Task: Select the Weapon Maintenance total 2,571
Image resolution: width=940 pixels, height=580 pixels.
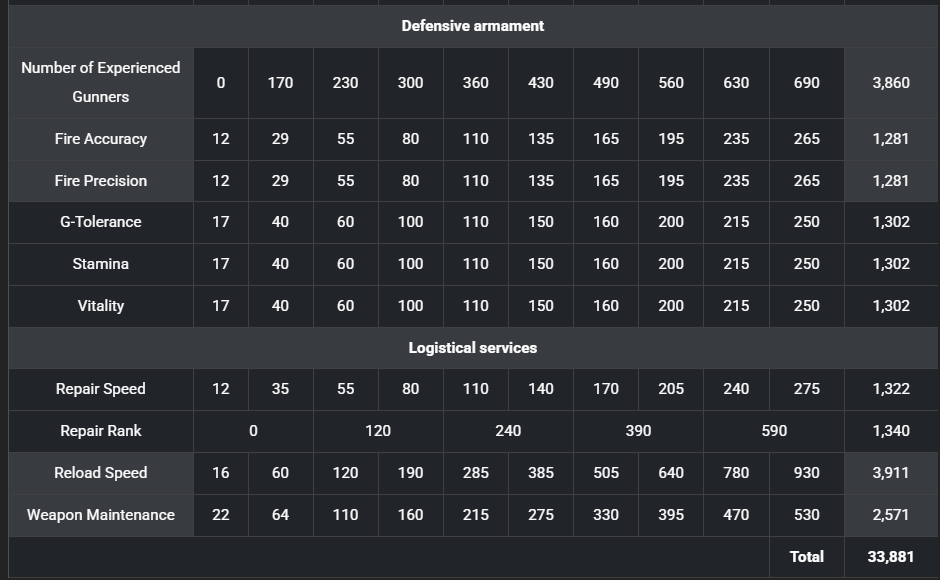Action: coord(890,515)
